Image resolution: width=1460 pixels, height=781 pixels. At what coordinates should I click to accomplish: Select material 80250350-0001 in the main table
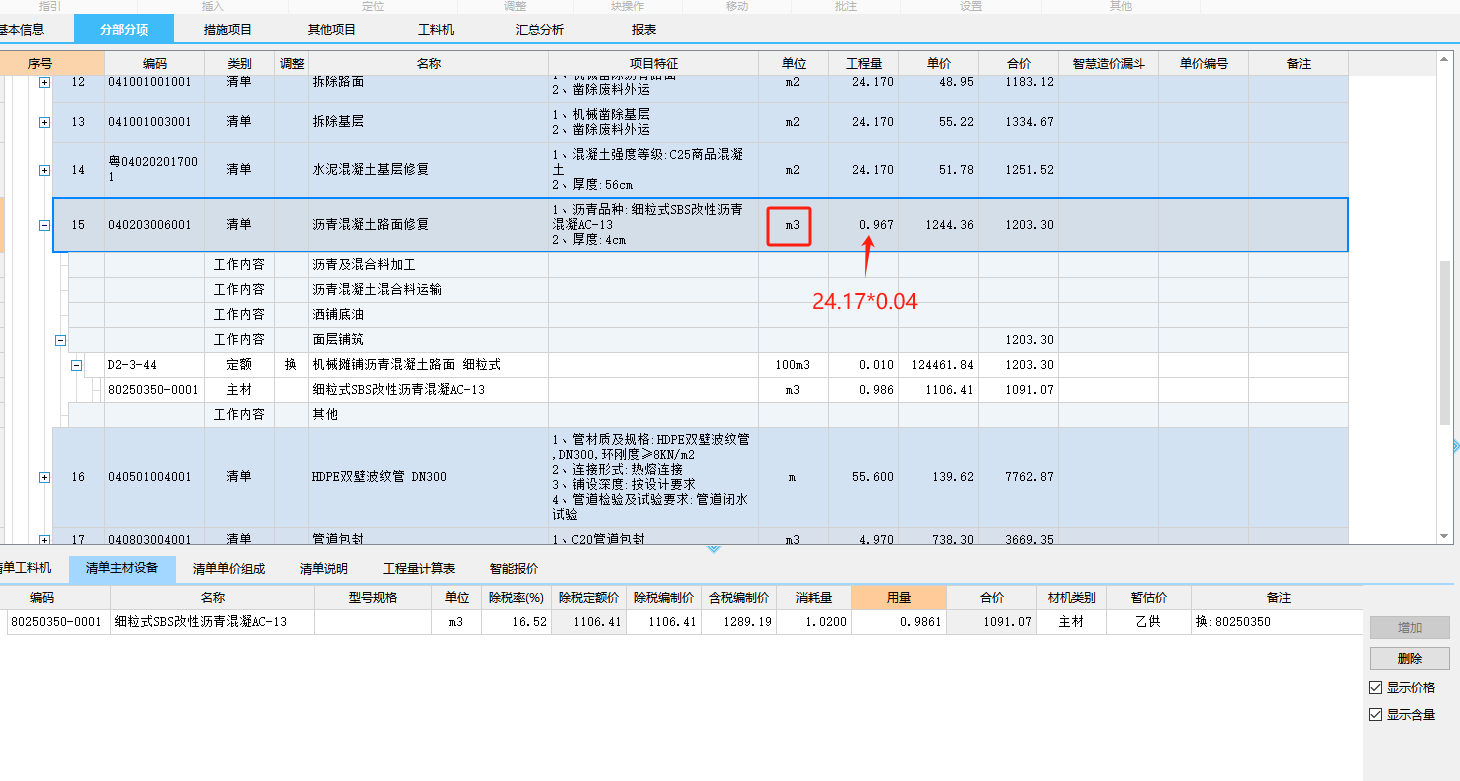point(153,390)
